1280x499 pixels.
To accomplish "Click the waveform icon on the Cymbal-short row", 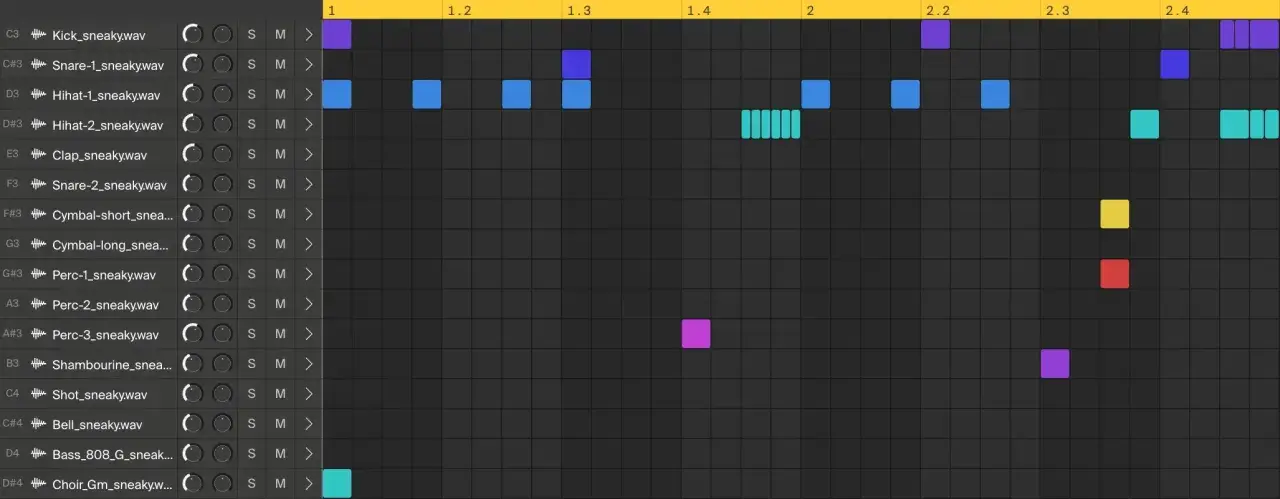I will click(39, 215).
